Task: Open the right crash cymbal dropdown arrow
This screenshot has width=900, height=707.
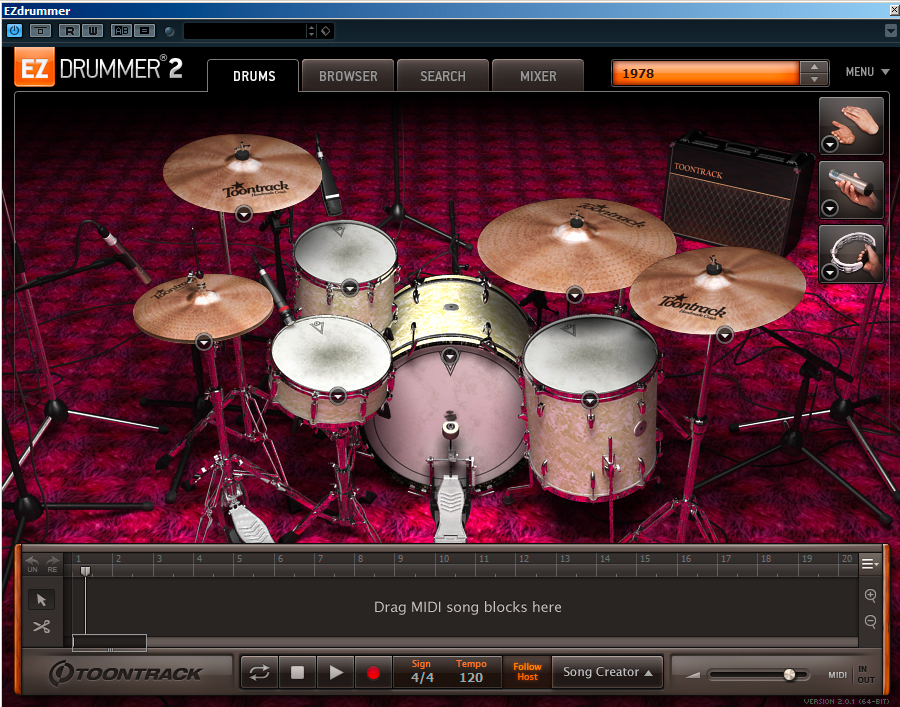Action: pos(725,335)
